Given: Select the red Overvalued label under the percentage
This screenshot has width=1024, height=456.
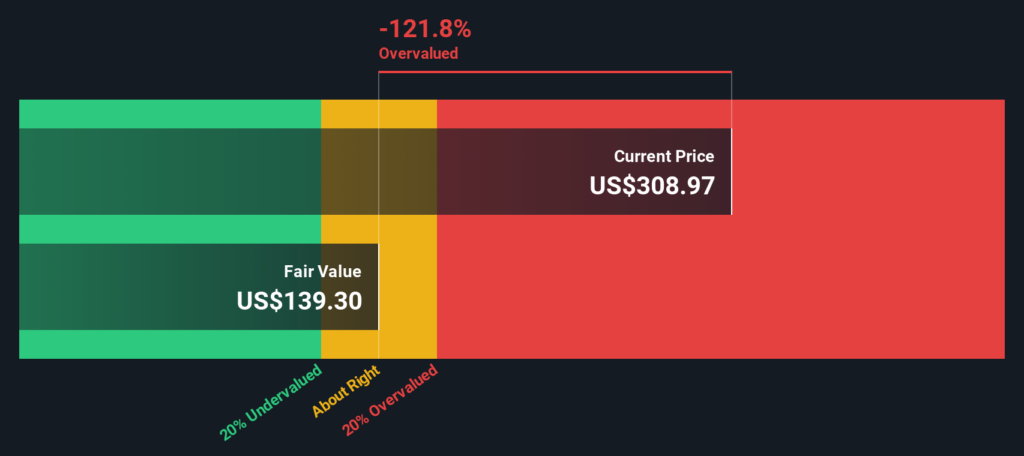Looking at the screenshot, I should coord(418,54).
